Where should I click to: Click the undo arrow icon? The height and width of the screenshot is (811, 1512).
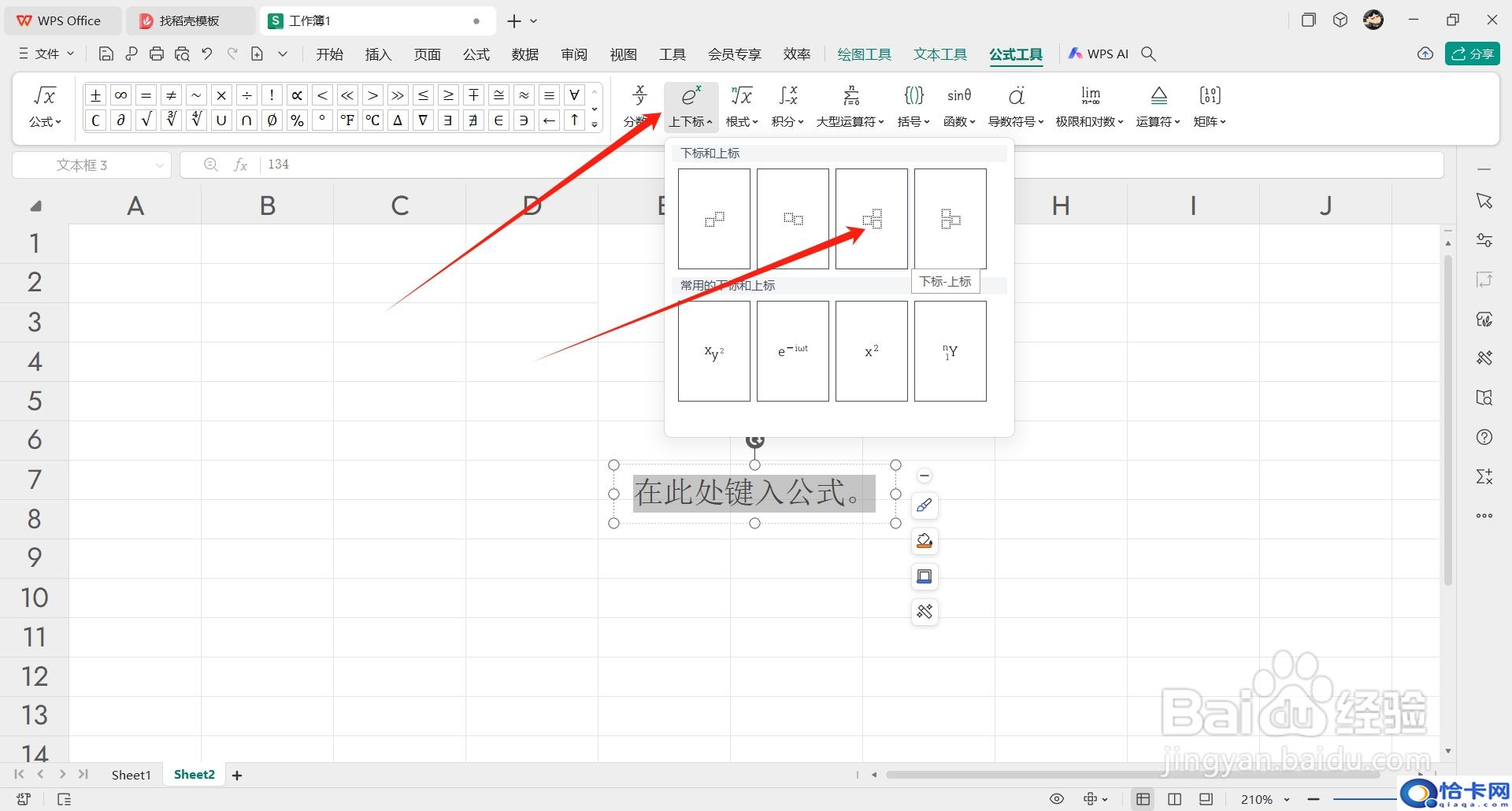click(207, 54)
